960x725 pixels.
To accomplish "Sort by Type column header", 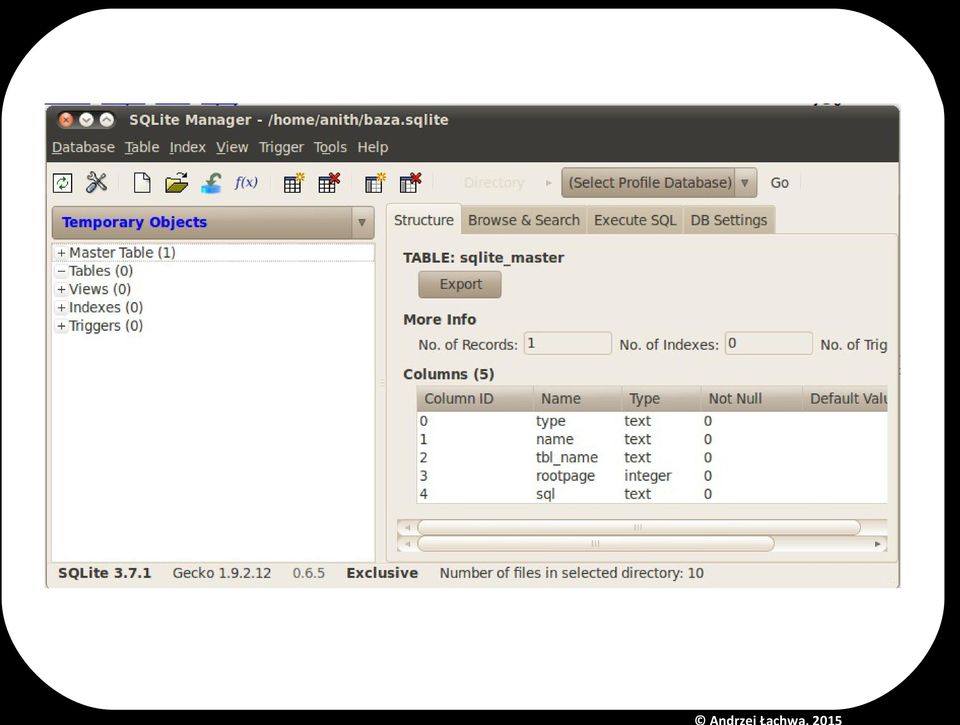I will pos(661,399).
